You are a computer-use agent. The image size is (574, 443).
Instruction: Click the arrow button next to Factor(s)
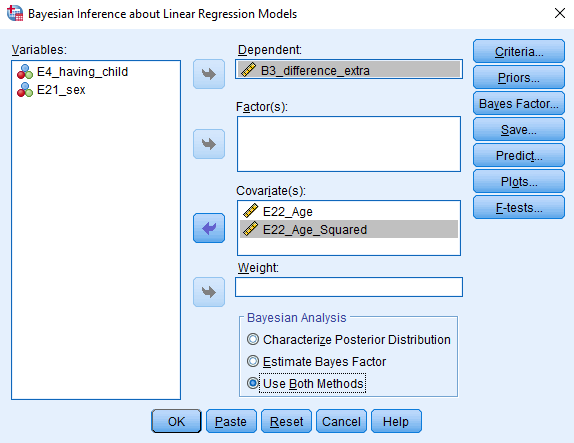(209, 144)
